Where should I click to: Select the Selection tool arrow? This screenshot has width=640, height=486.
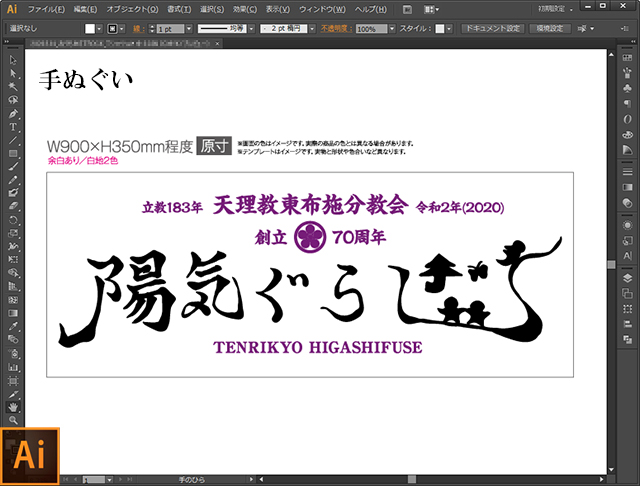(x=13, y=60)
